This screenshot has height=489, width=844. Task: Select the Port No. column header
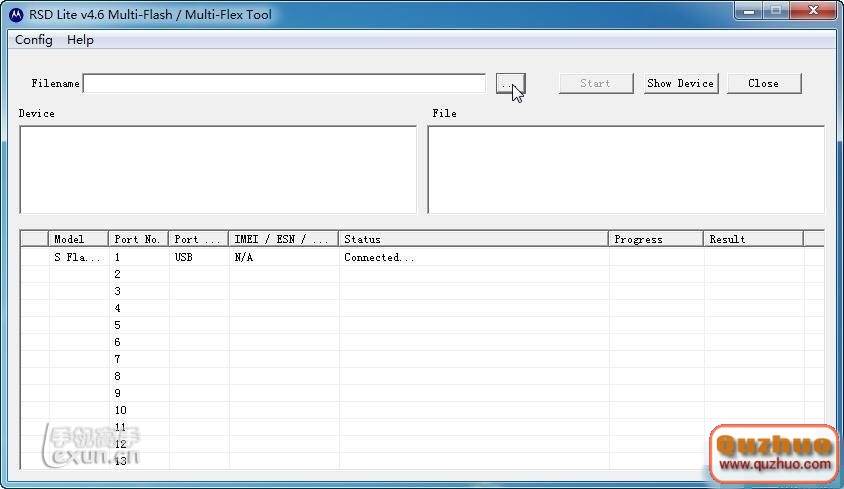tap(138, 239)
